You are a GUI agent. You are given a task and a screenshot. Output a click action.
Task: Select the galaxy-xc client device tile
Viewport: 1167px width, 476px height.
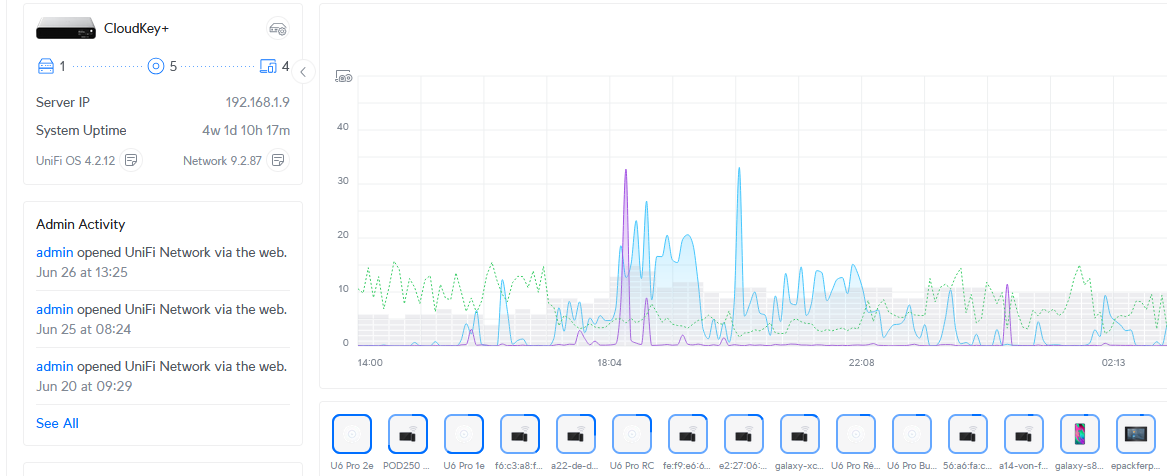pos(800,434)
